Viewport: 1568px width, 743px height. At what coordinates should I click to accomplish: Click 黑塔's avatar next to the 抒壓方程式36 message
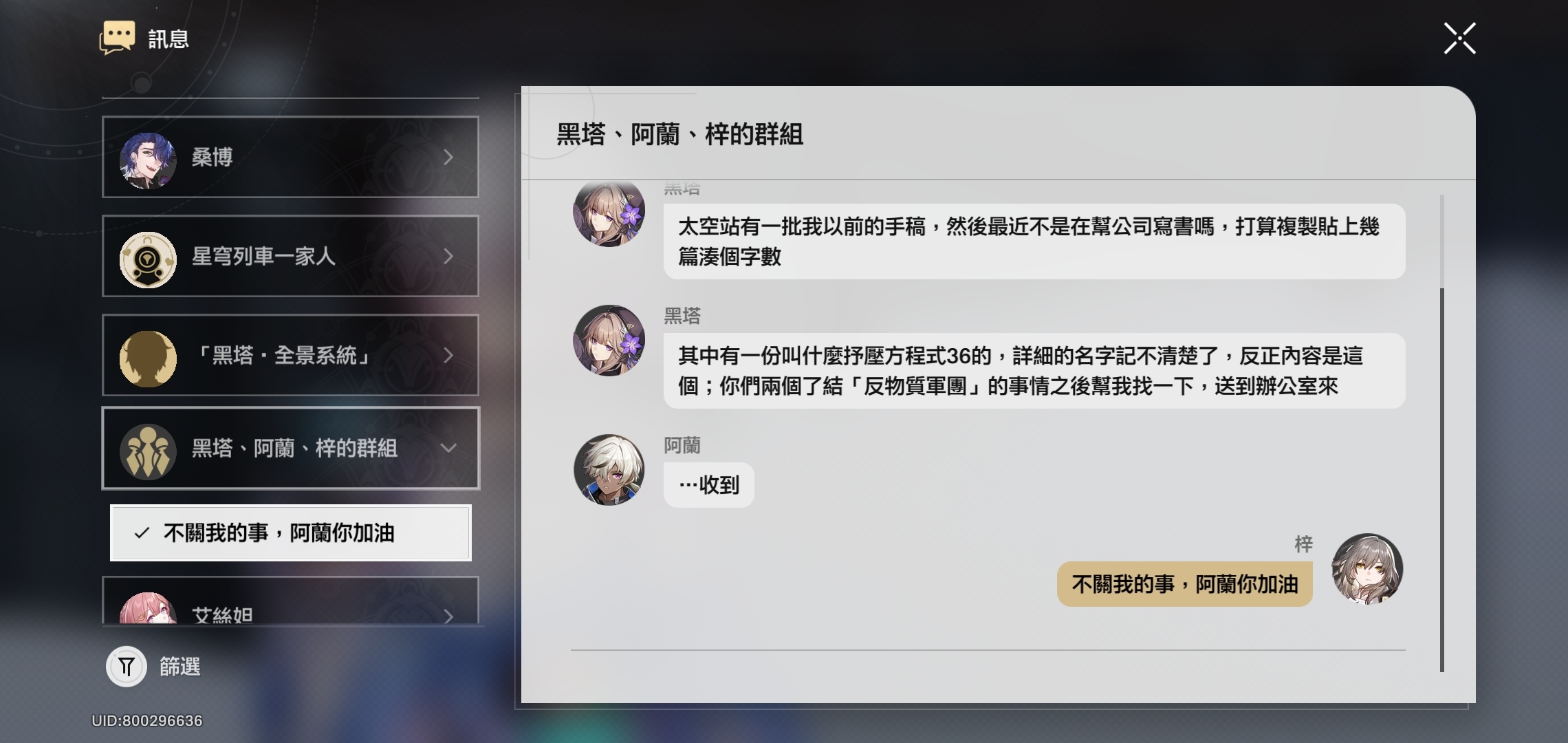pos(609,340)
